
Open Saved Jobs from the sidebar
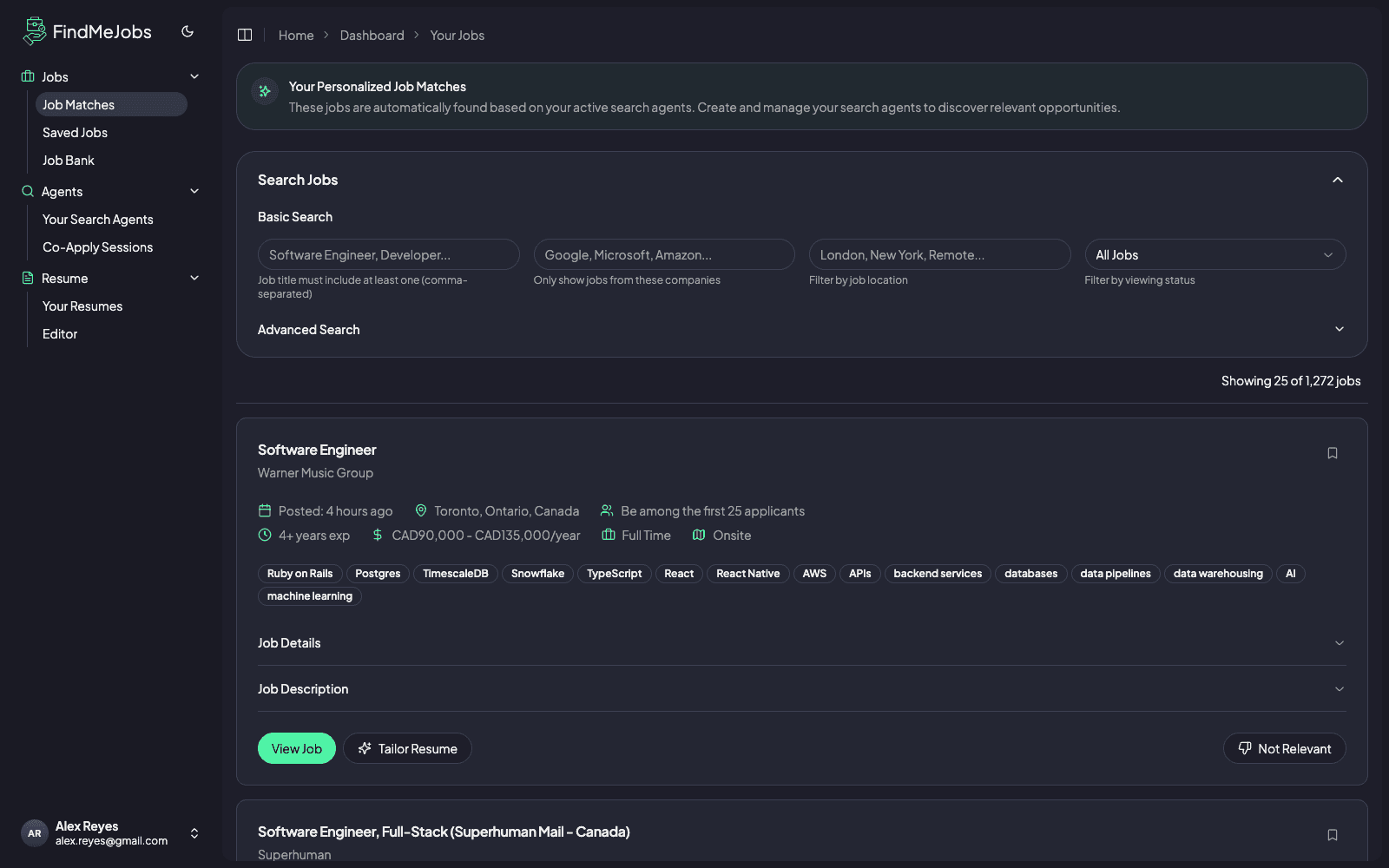75,132
